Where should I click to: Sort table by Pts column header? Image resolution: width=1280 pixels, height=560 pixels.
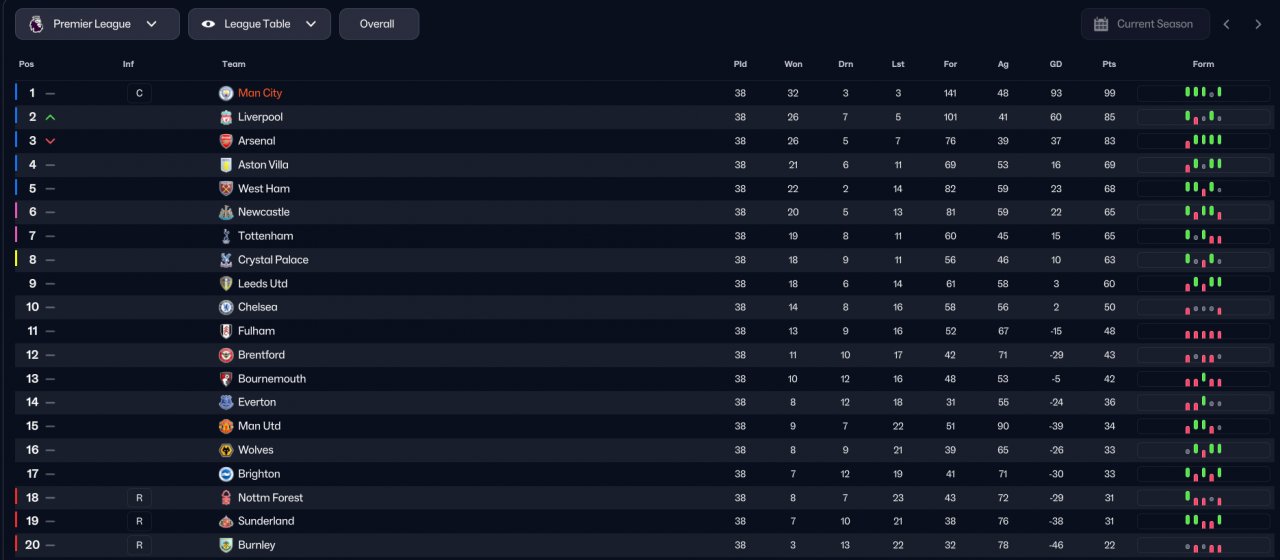[x=1109, y=64]
